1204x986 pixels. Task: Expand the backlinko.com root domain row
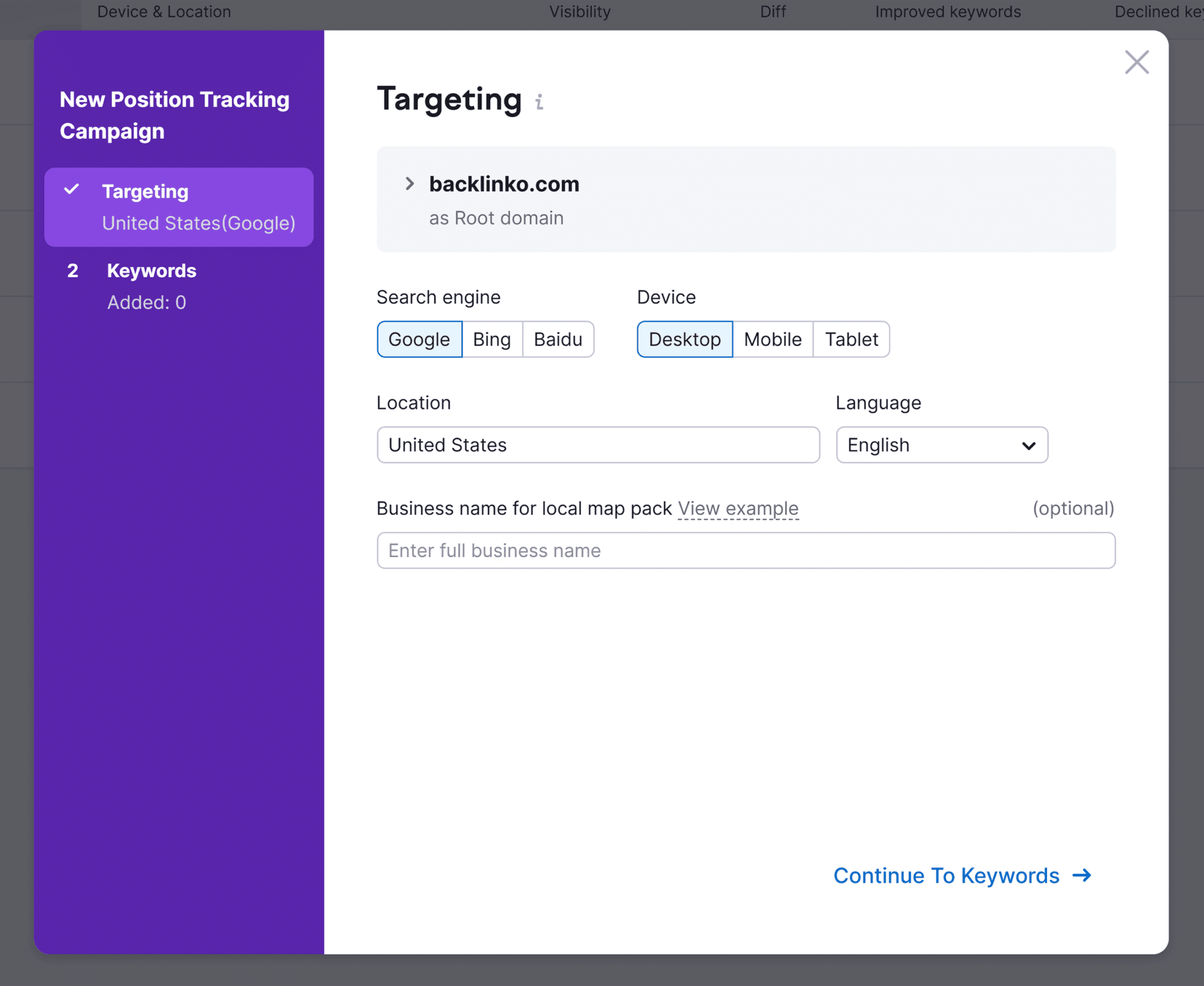click(410, 183)
